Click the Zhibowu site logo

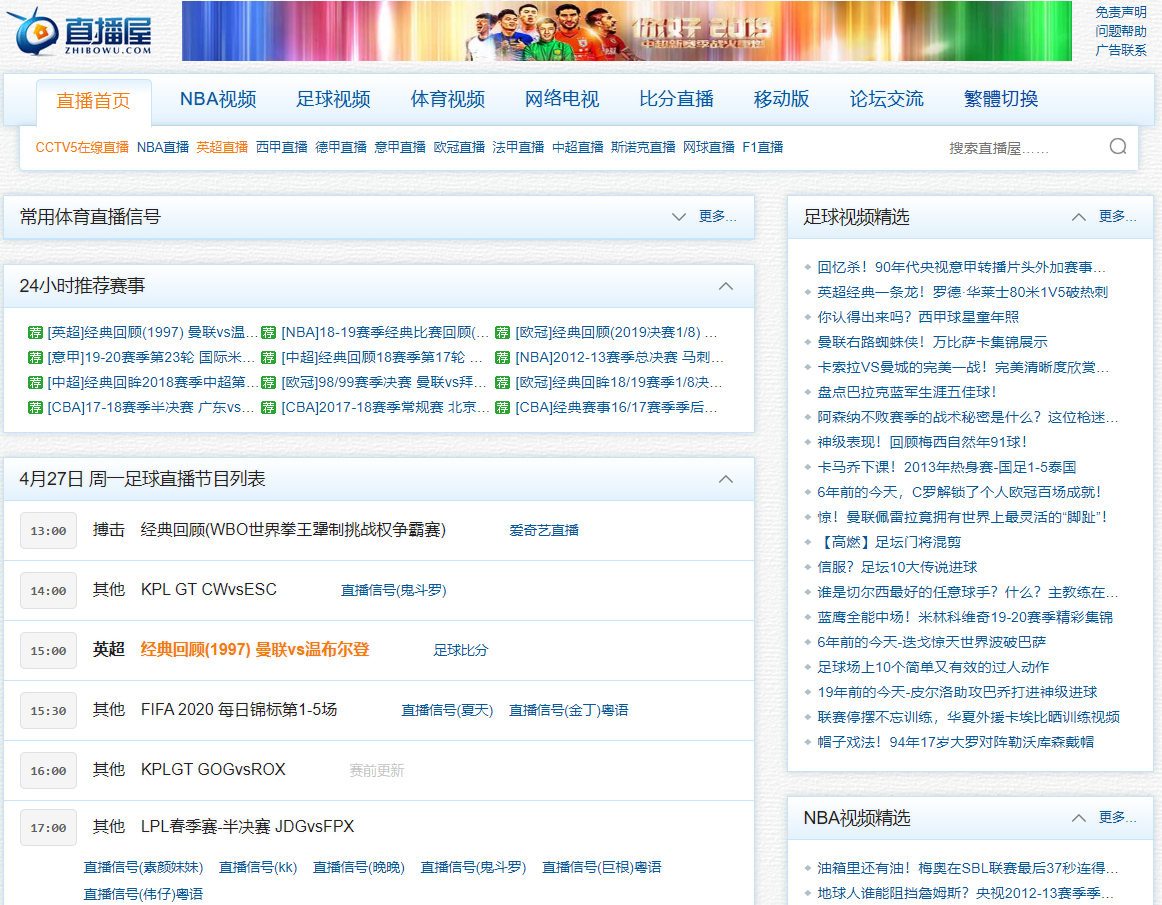coord(82,31)
